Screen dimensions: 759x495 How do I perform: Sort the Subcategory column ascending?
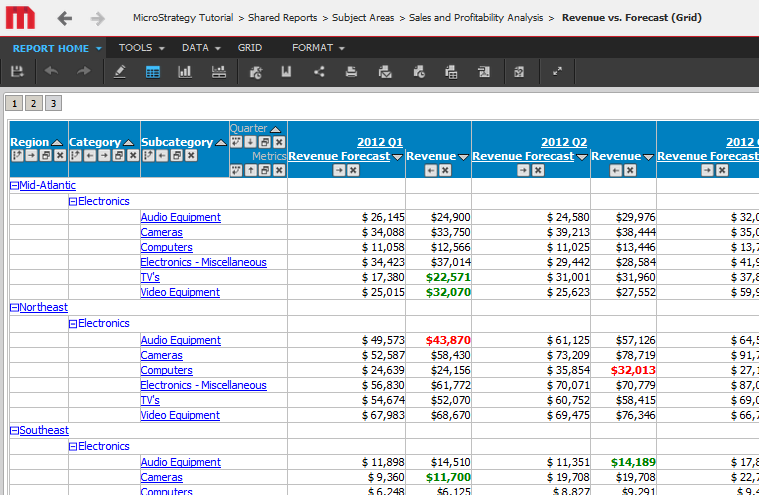221,143
